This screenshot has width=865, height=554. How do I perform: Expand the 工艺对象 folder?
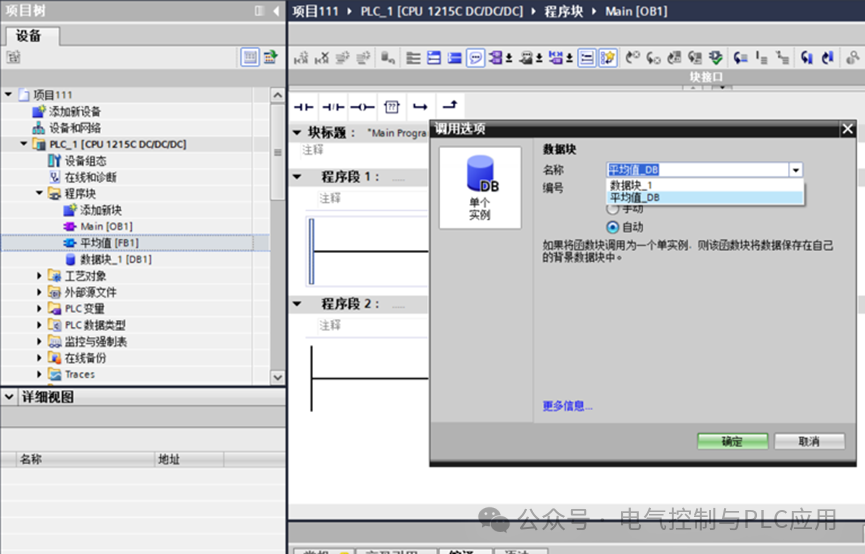tap(39, 275)
